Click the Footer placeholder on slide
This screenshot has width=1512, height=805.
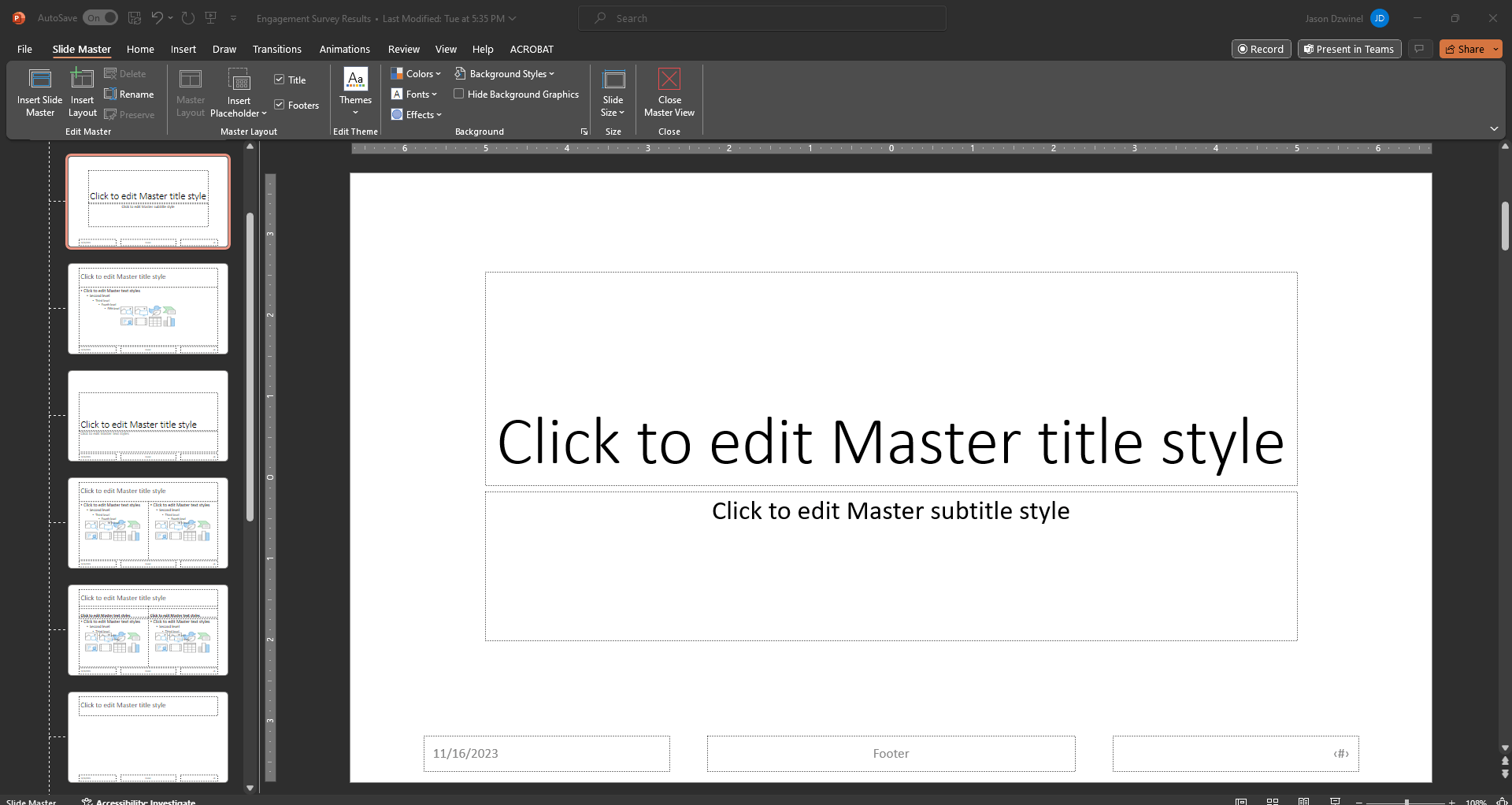click(891, 754)
